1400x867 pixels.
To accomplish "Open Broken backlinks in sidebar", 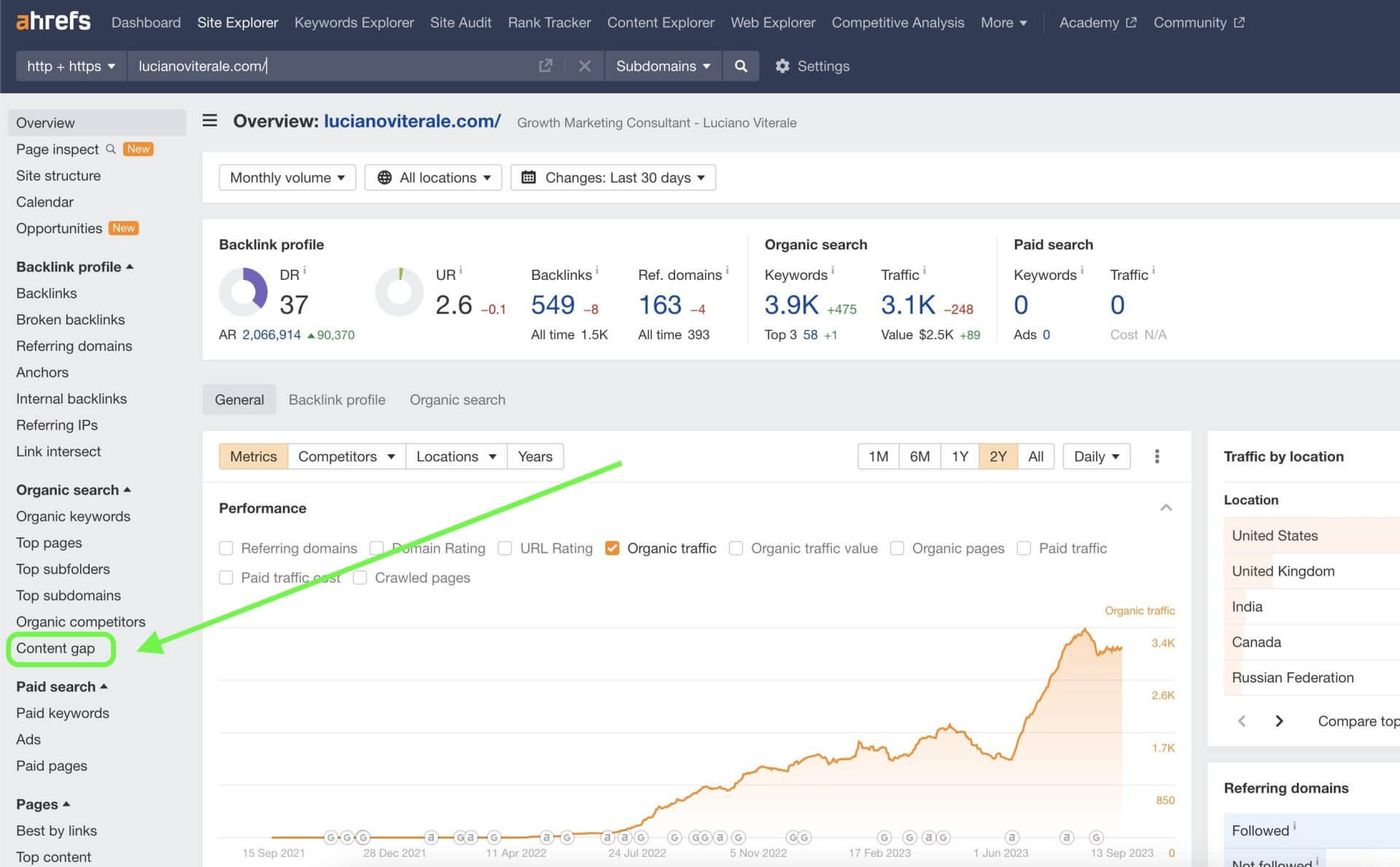I will click(x=70, y=320).
